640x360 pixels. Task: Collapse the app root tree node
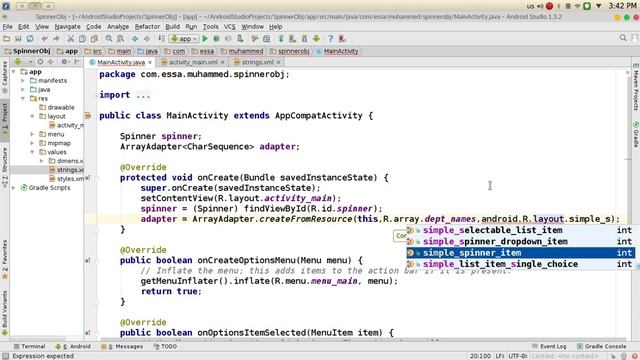(x=14, y=71)
